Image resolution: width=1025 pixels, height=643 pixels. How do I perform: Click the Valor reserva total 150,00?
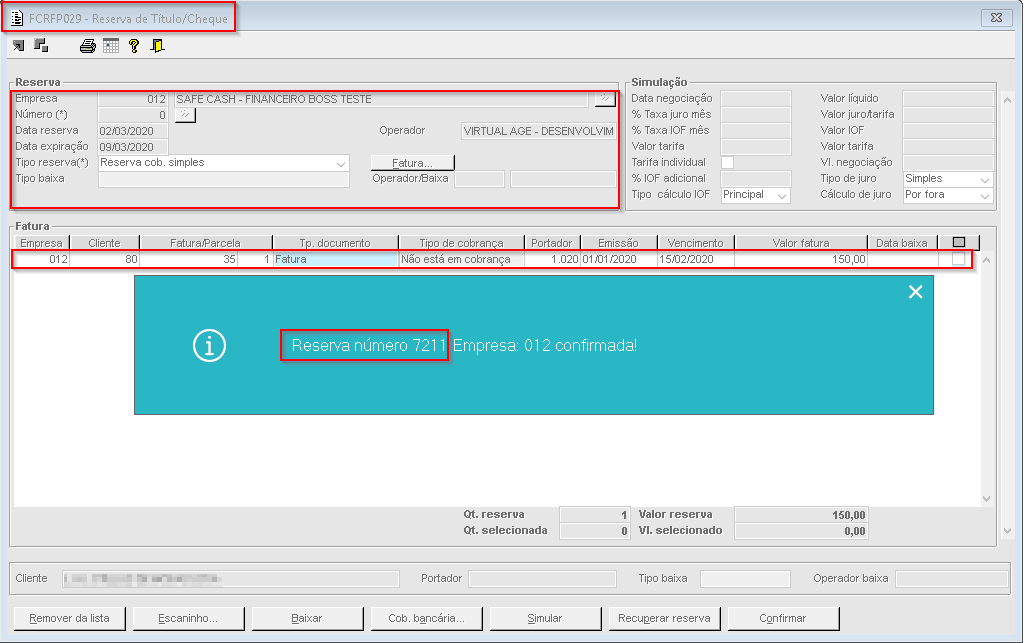click(801, 515)
